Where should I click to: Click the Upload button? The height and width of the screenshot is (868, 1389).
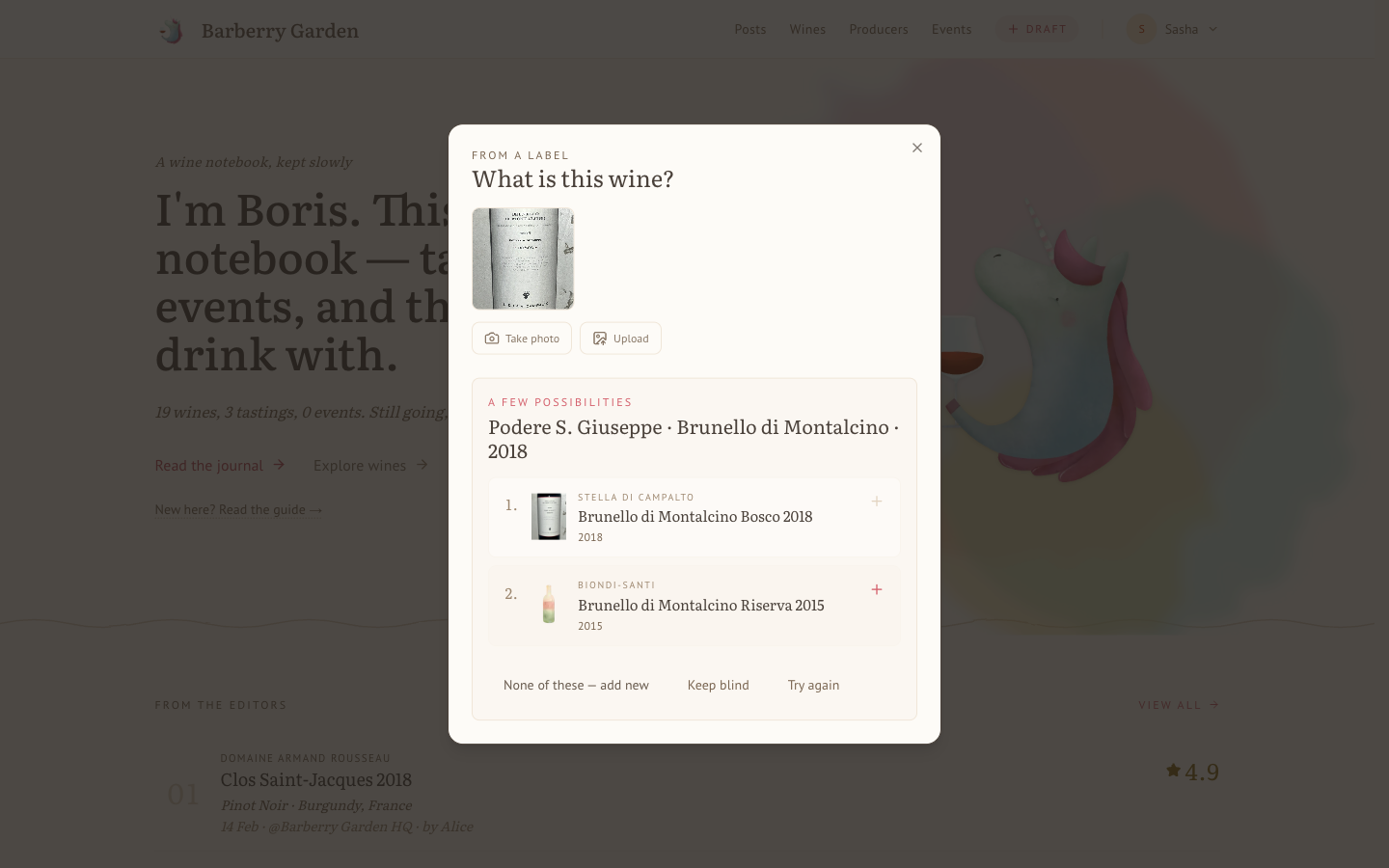coord(620,339)
